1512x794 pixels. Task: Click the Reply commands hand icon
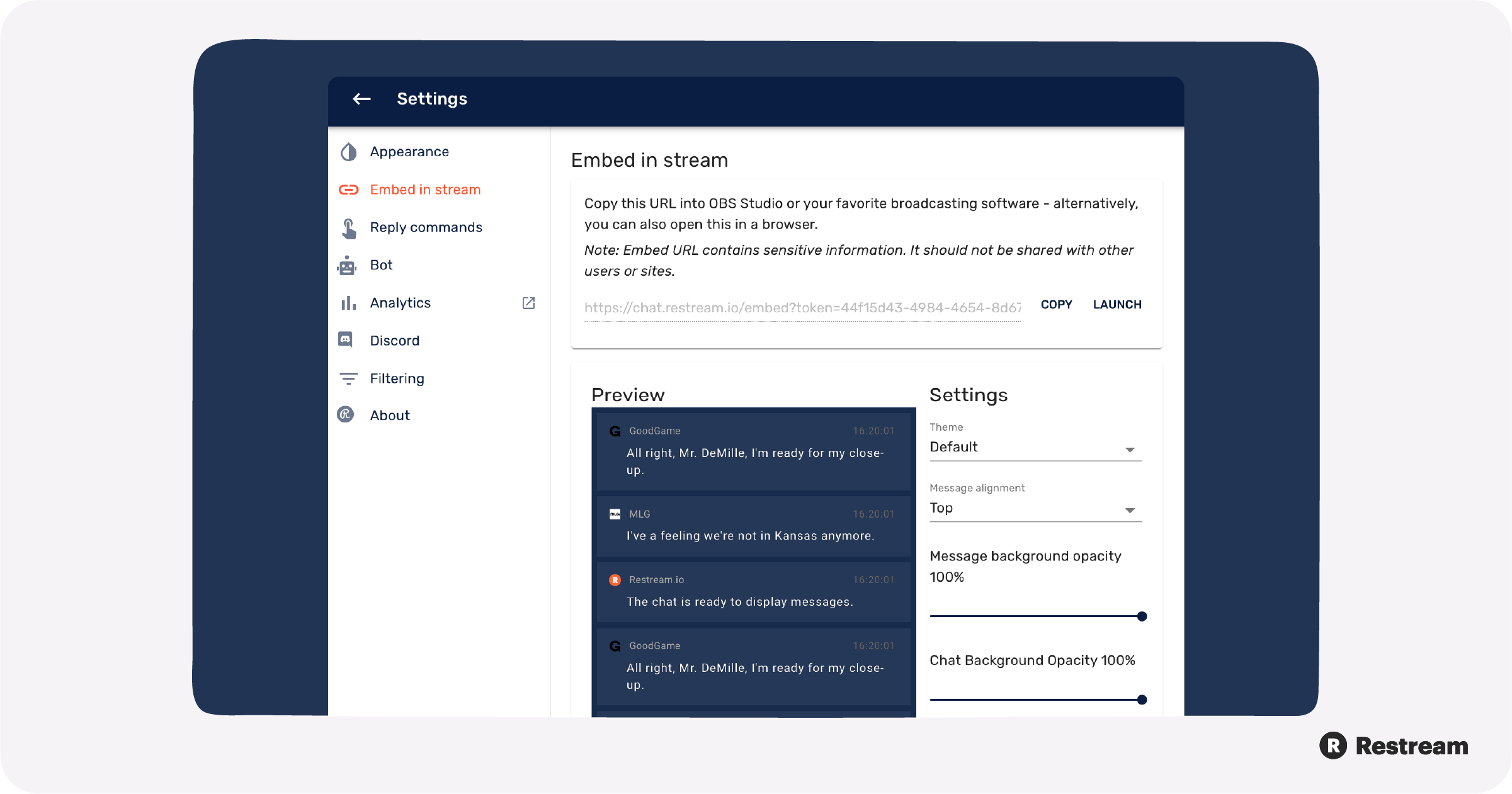pyautogui.click(x=348, y=227)
